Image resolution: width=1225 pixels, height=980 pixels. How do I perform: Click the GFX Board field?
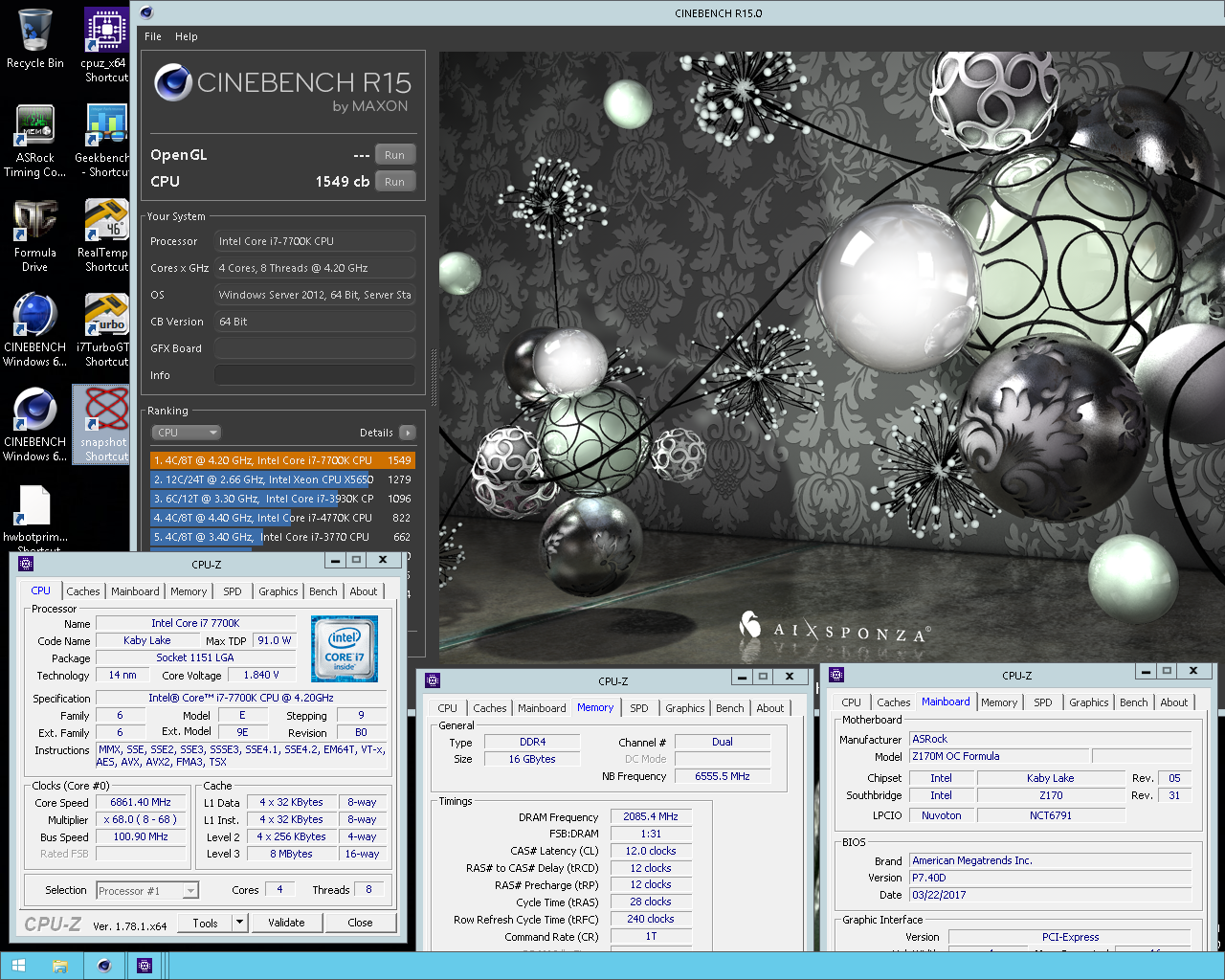tap(315, 348)
